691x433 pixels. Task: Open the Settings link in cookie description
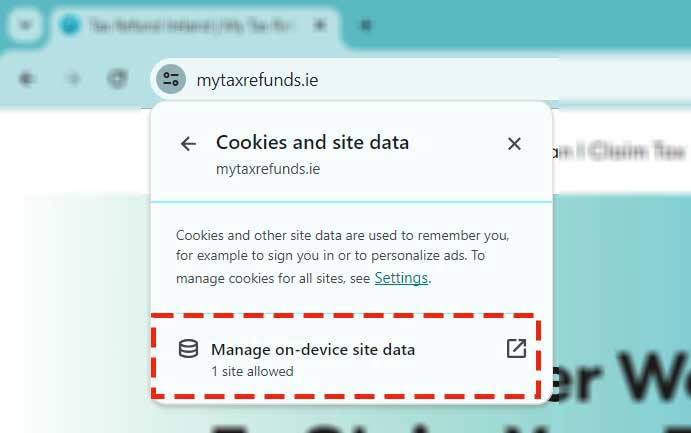(x=401, y=278)
